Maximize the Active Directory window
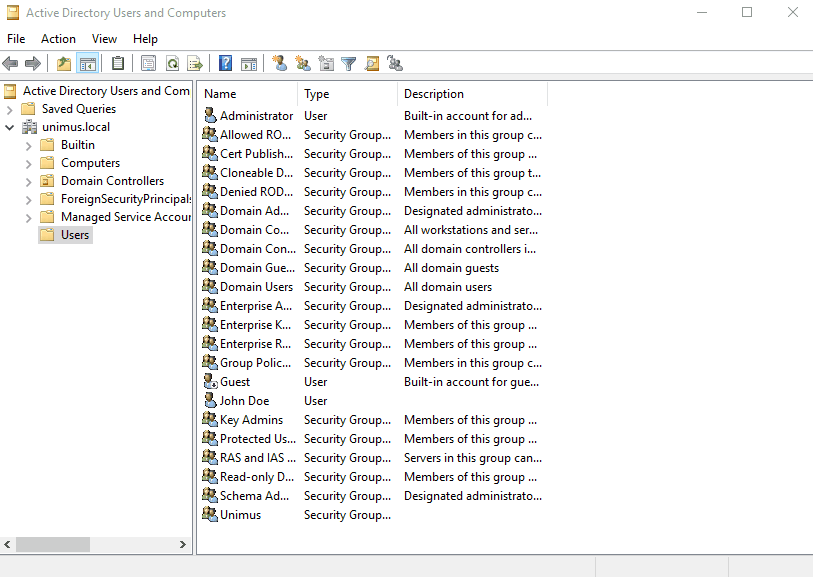This screenshot has height=577, width=813. [x=747, y=12]
